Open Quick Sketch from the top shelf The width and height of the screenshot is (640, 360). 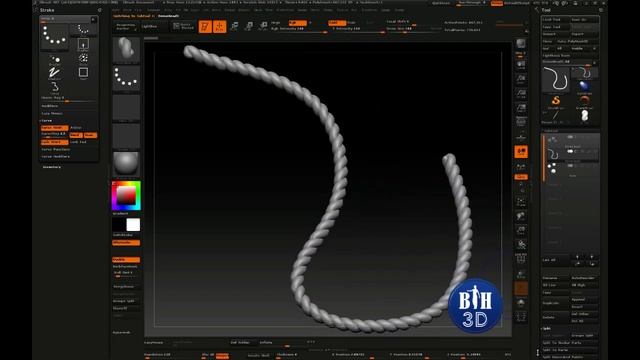(183, 27)
